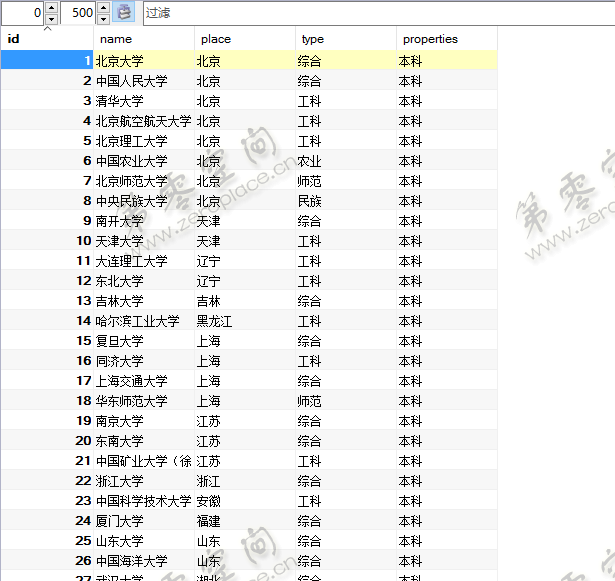Viewport: 615px width, 581px height.
Task: Select the name cell 厦门大学
Action: (x=144, y=521)
